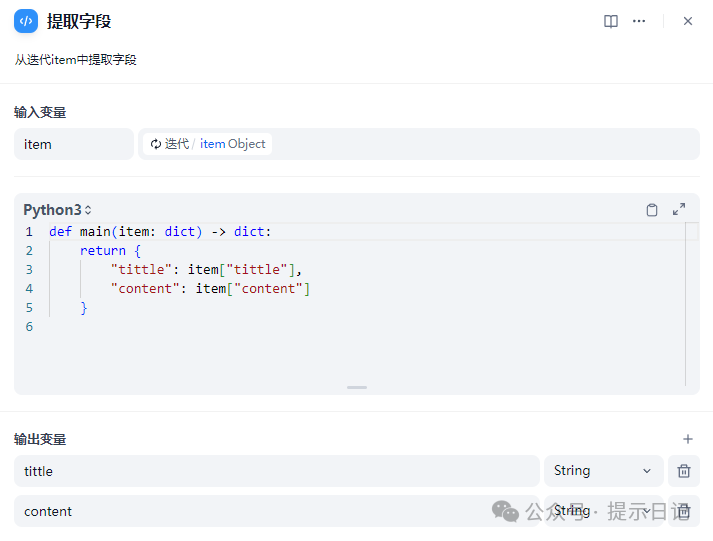Open the more options ellipsis menu
Viewport: 713px width, 541px height.
coord(639,21)
